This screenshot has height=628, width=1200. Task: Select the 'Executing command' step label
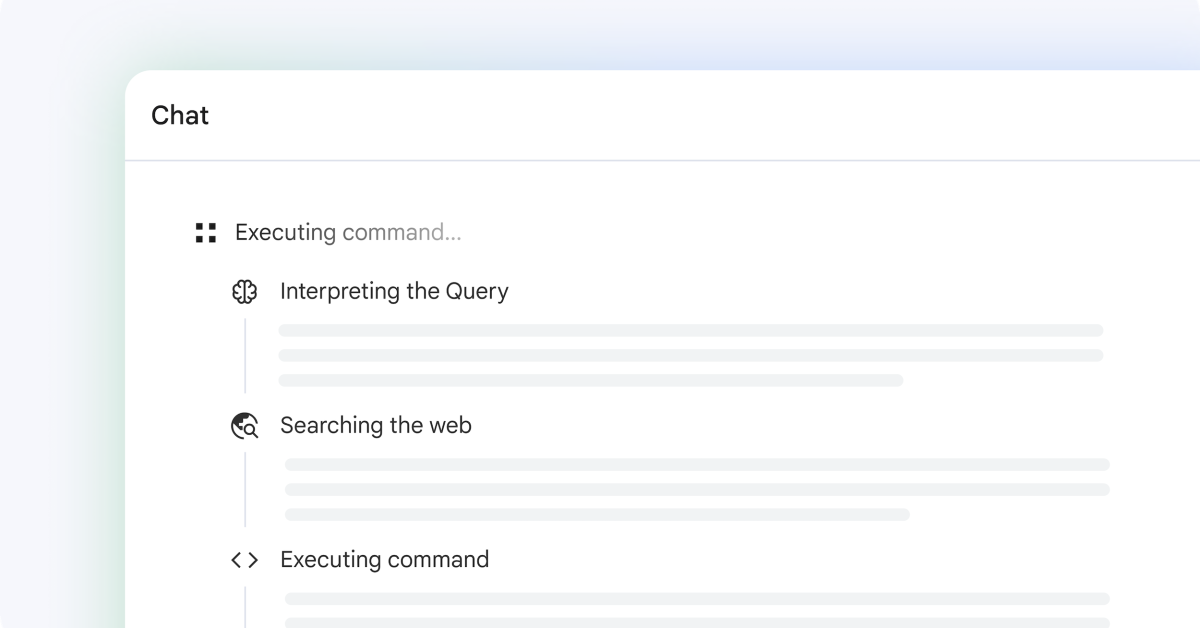coord(385,559)
